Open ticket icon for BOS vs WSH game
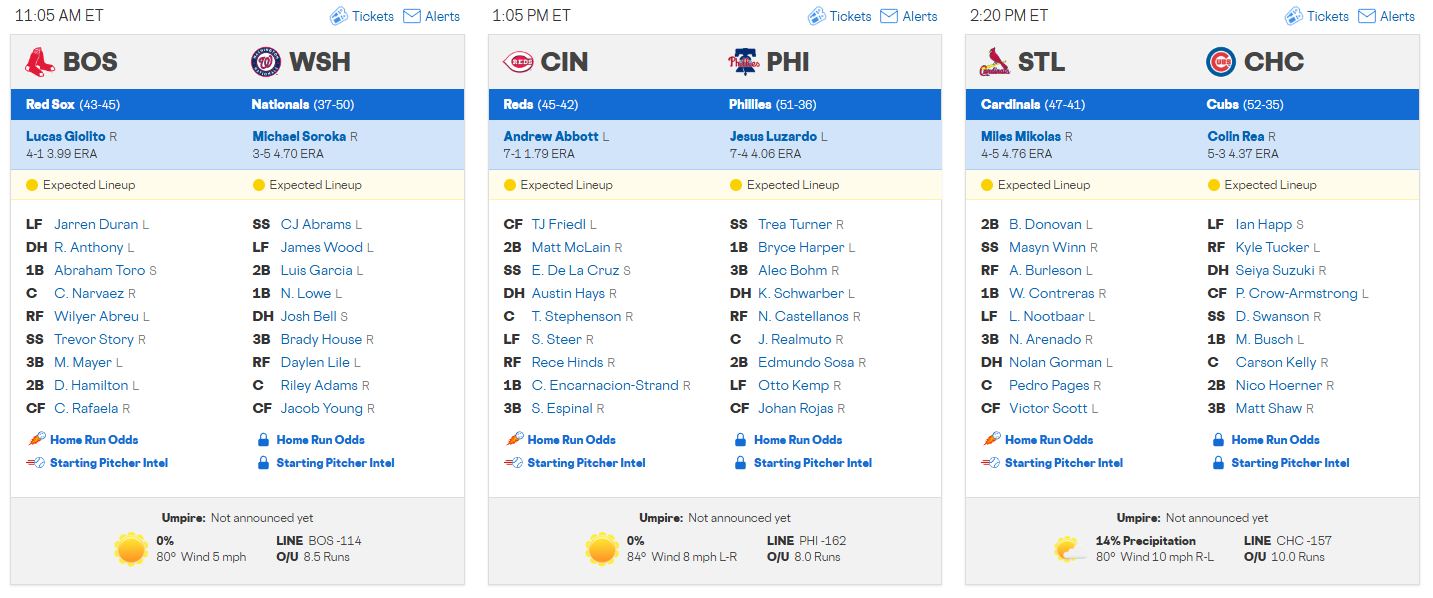The width and height of the screenshot is (1433, 598). coord(339,16)
